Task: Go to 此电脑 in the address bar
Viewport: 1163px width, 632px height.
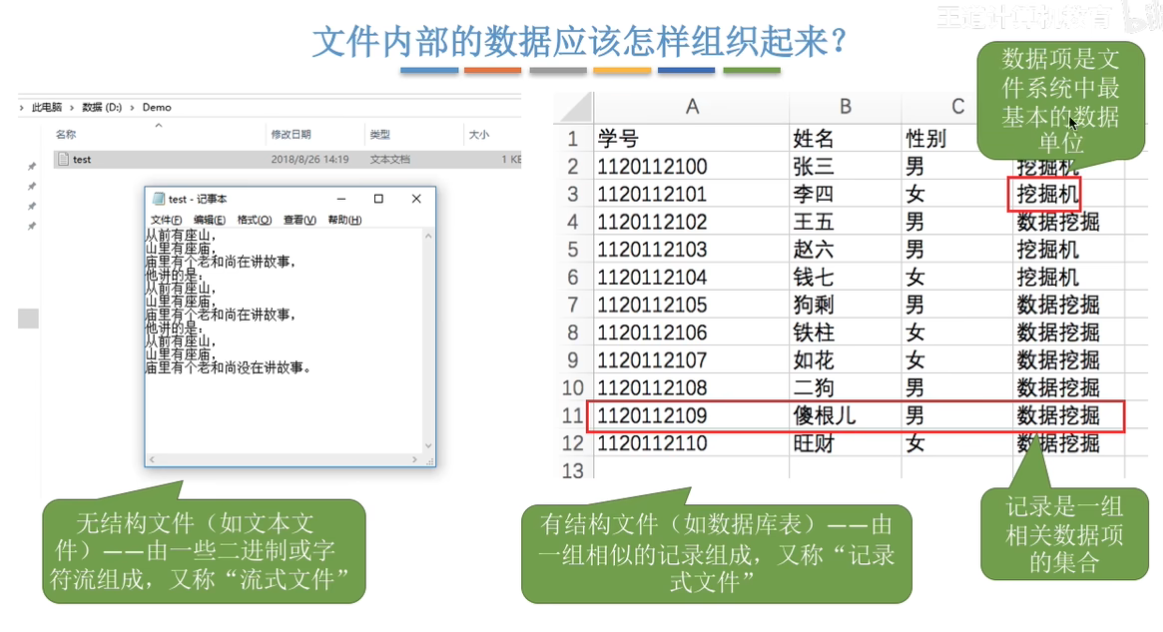Action: [x=47, y=108]
